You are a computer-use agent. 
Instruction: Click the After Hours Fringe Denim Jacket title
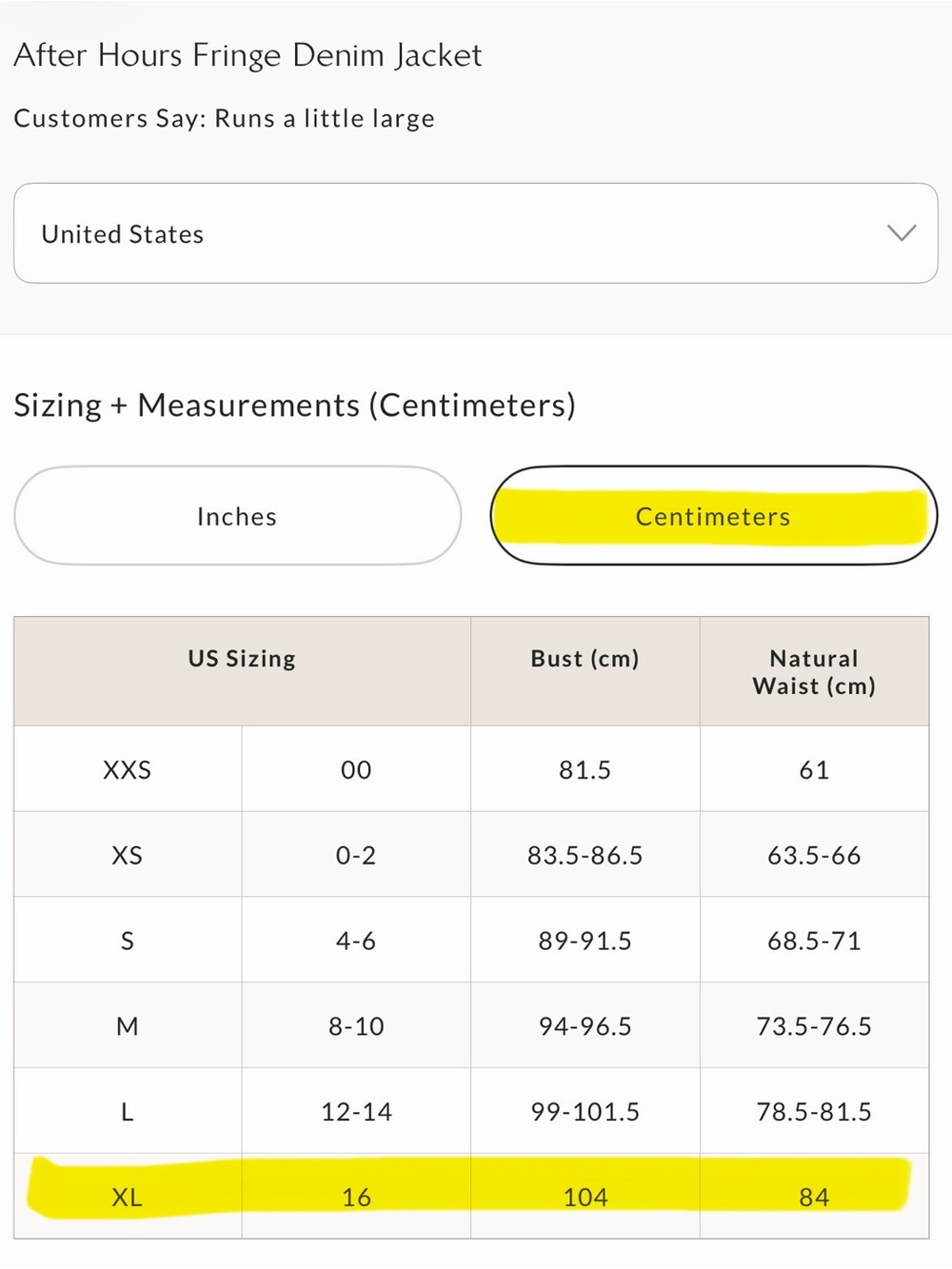[x=248, y=55]
